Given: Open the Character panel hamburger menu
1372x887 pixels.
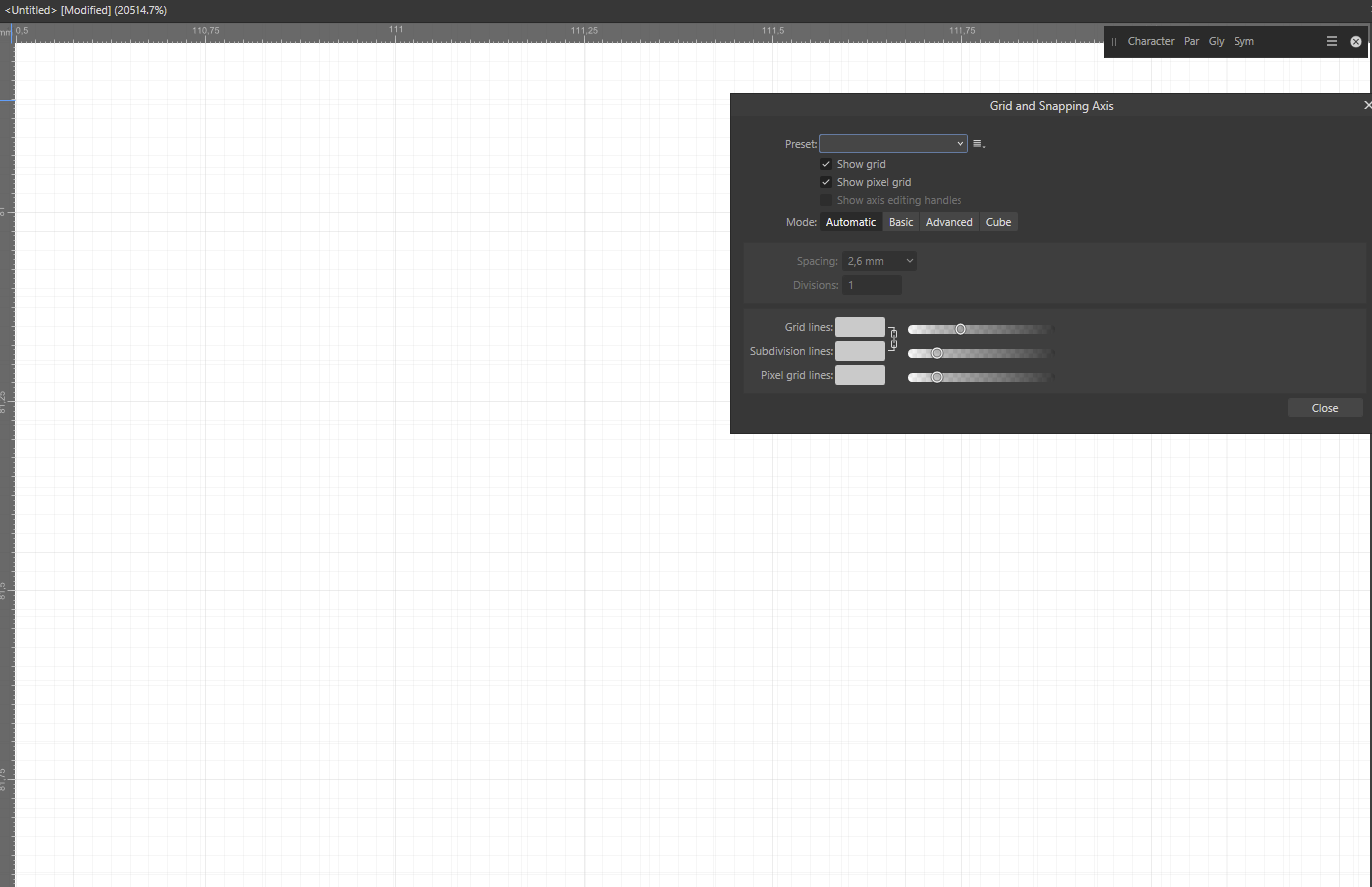Looking at the screenshot, I should [1331, 41].
